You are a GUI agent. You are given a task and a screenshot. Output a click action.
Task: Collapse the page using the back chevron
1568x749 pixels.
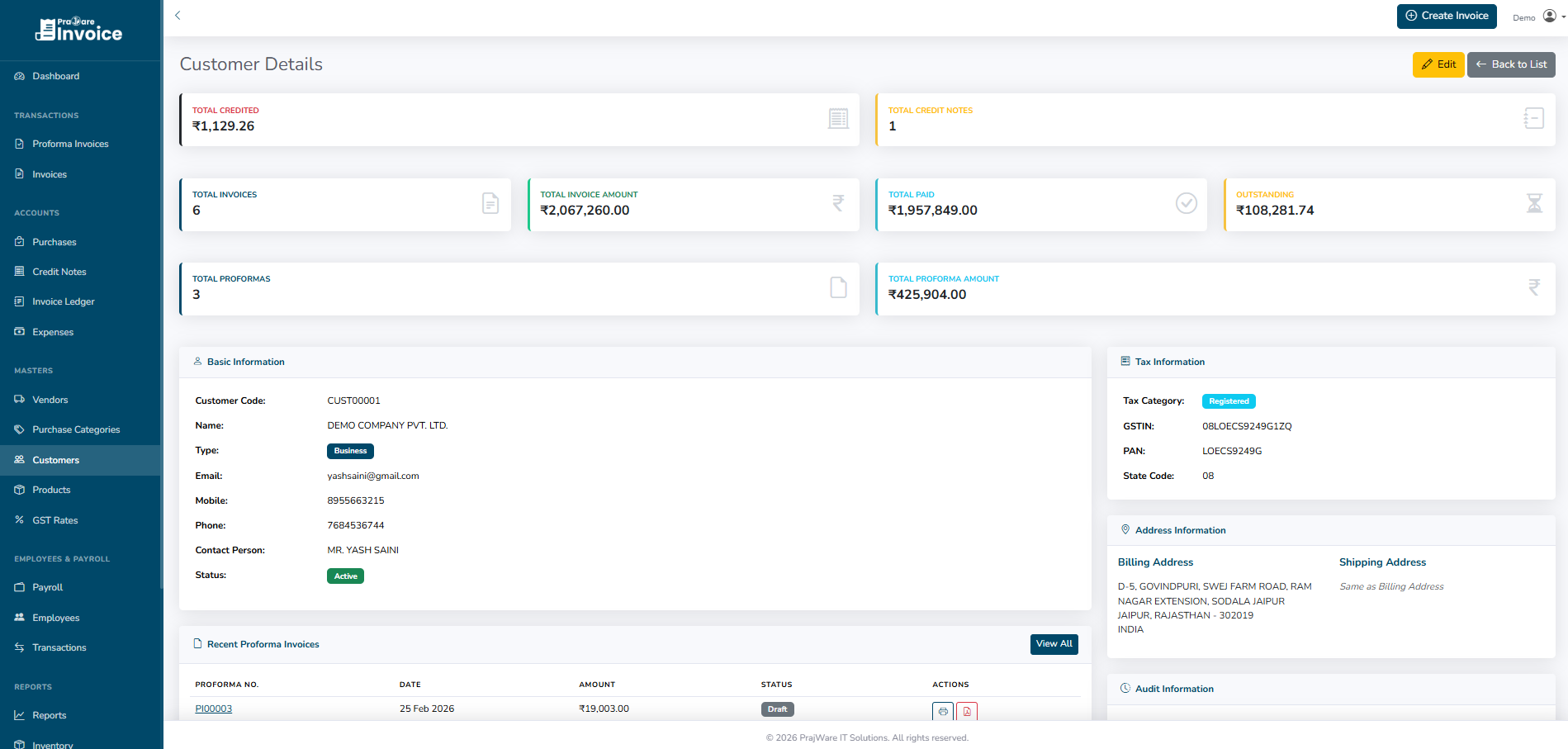click(x=178, y=15)
